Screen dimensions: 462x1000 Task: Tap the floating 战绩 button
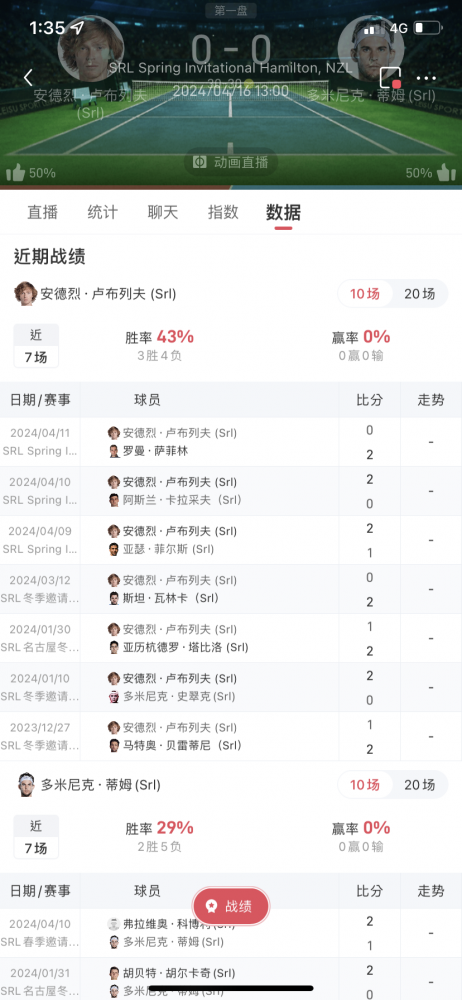coord(231,906)
